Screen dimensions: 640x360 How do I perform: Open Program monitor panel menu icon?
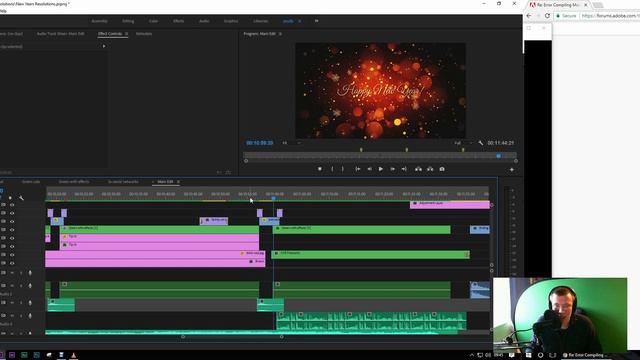coord(280,34)
